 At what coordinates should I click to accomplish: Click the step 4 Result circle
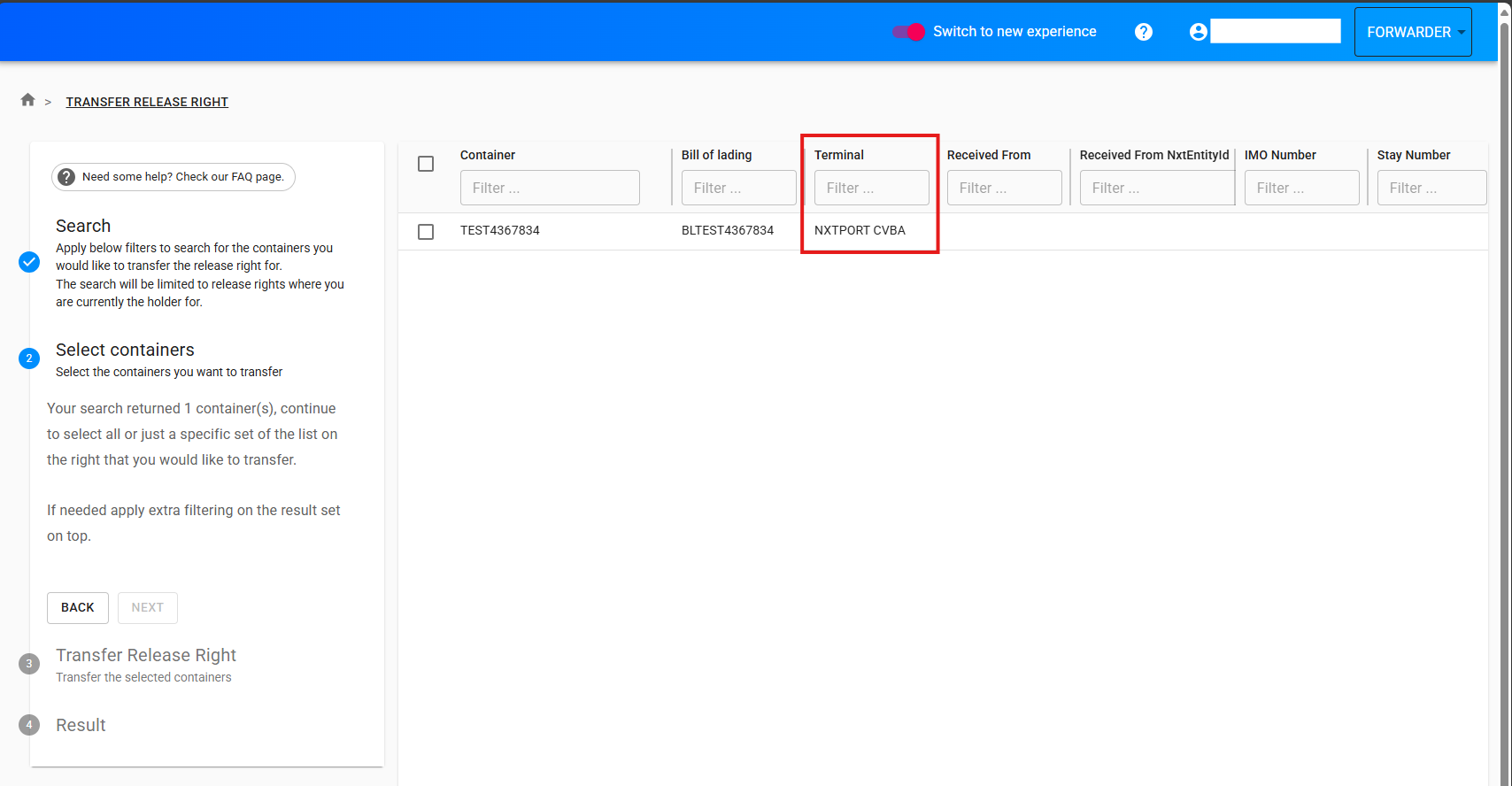29,725
